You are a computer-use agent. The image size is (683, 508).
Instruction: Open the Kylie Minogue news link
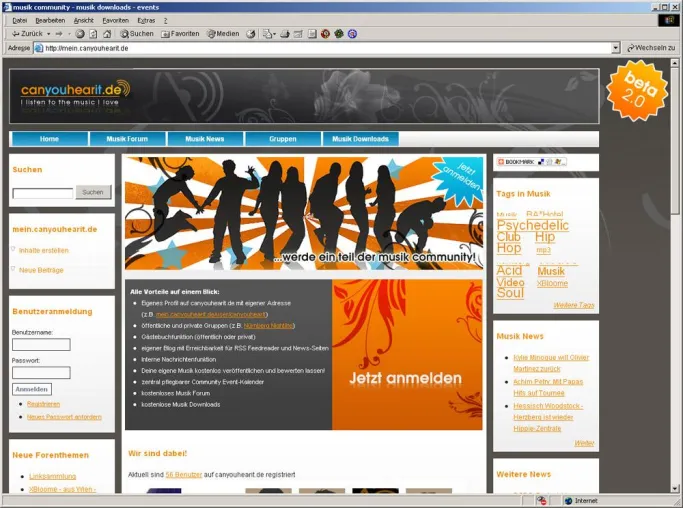pos(551,363)
